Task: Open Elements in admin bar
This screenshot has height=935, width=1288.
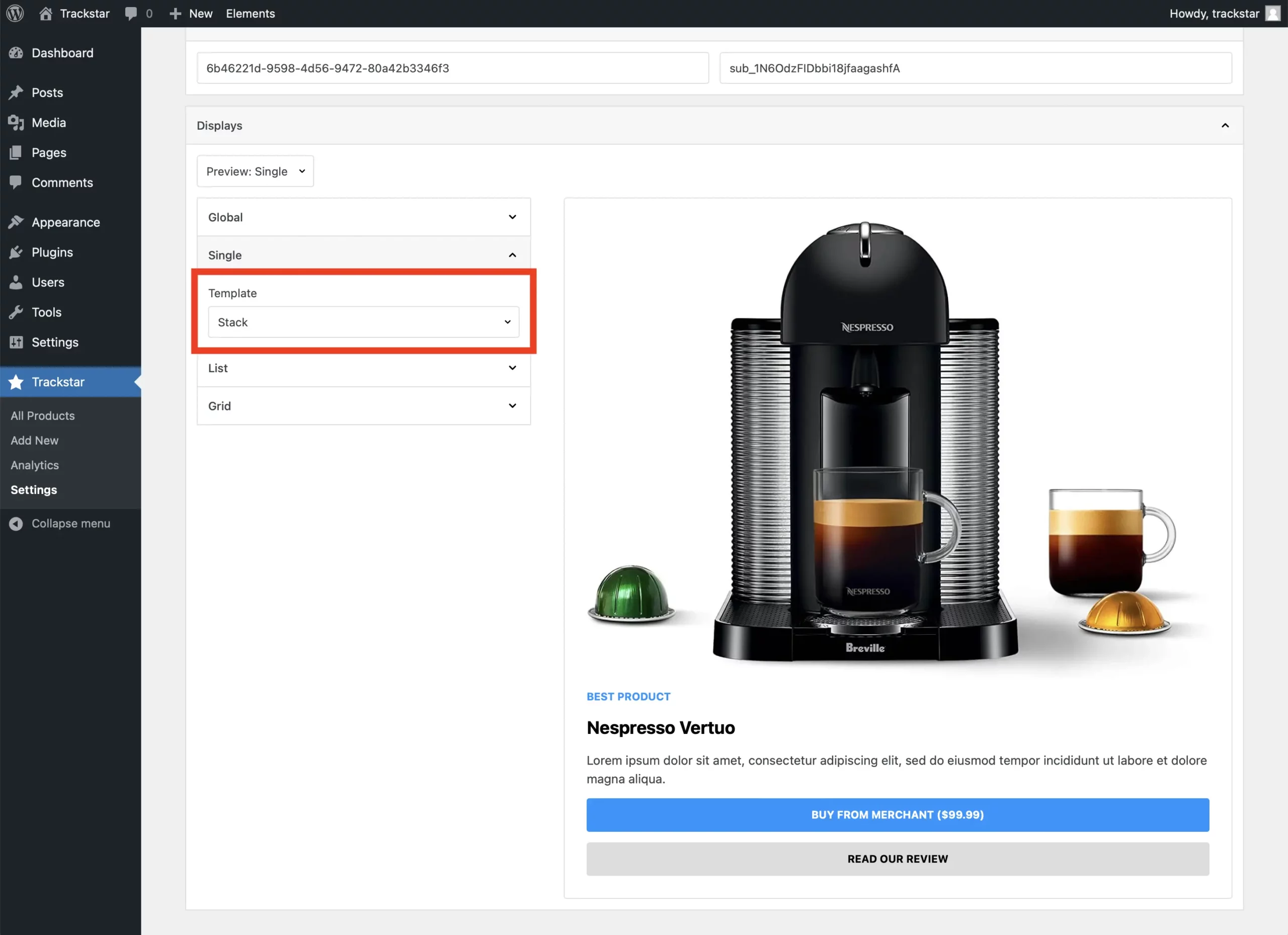Action: (251, 14)
